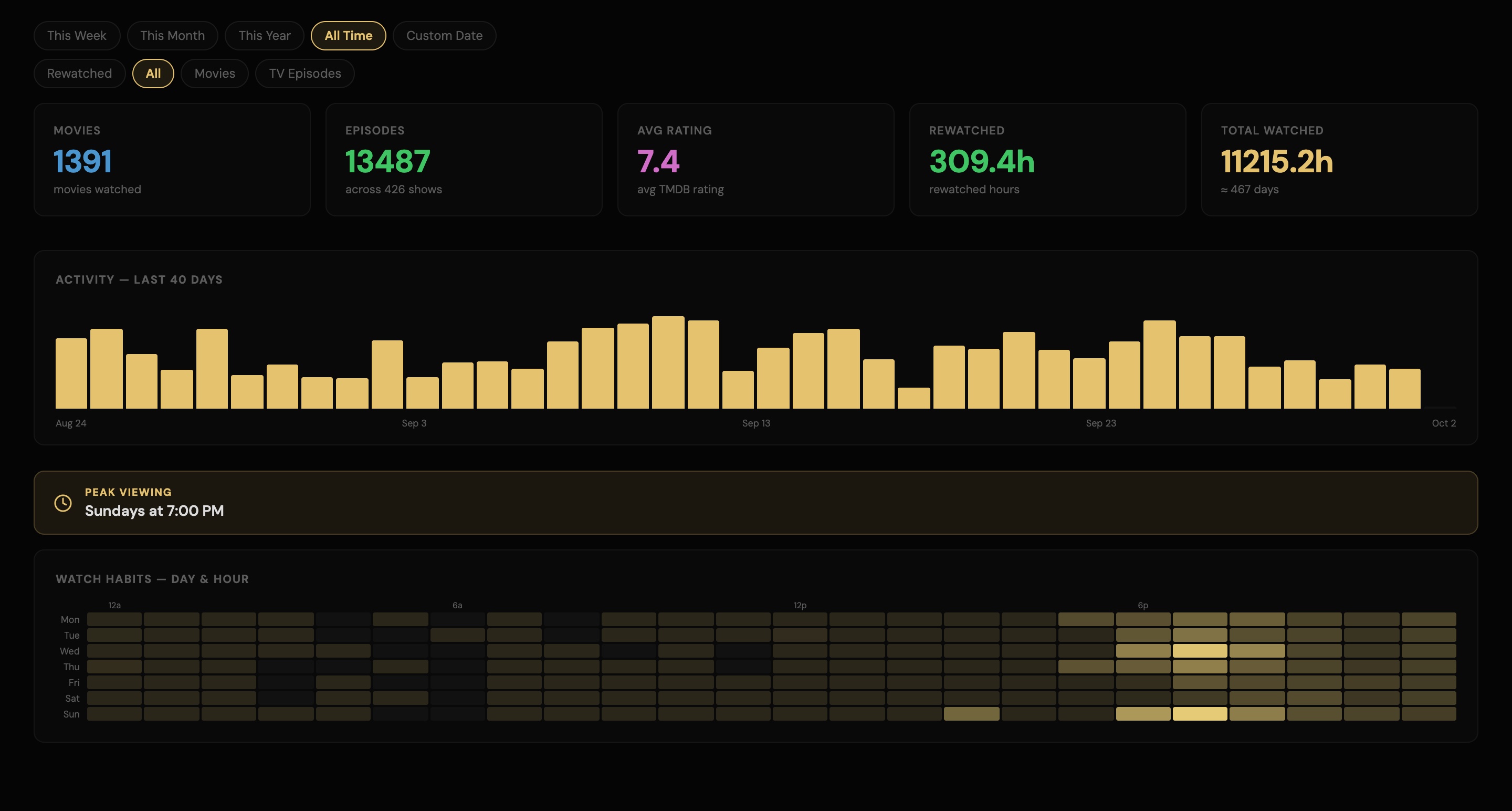Click the Mon row label in heatmap

pyautogui.click(x=70, y=620)
